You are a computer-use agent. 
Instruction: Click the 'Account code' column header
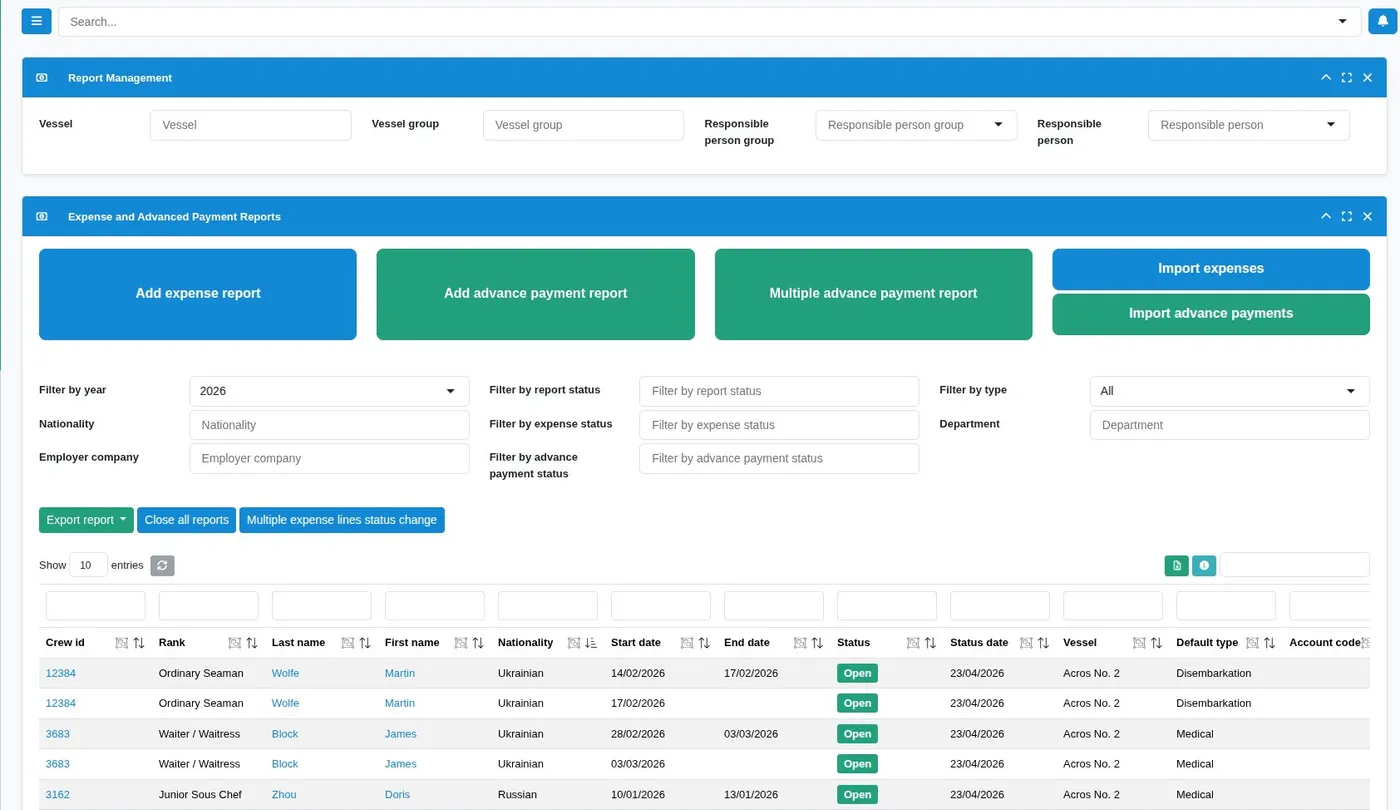pyautogui.click(x=1325, y=643)
